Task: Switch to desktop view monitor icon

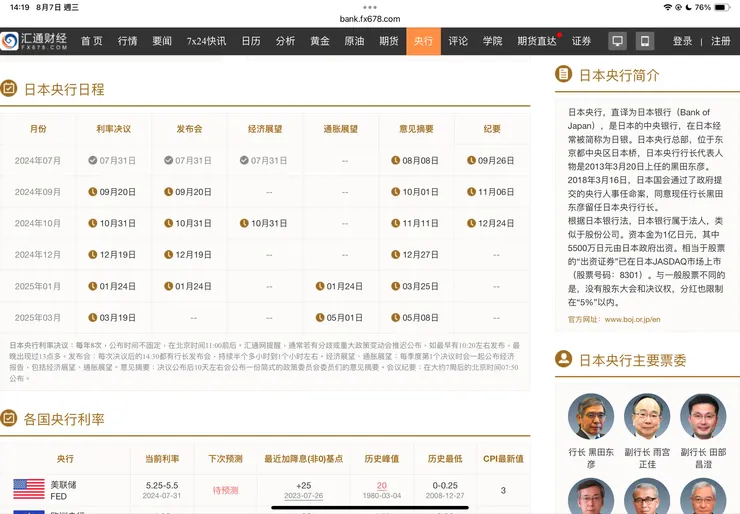Action: click(617, 41)
